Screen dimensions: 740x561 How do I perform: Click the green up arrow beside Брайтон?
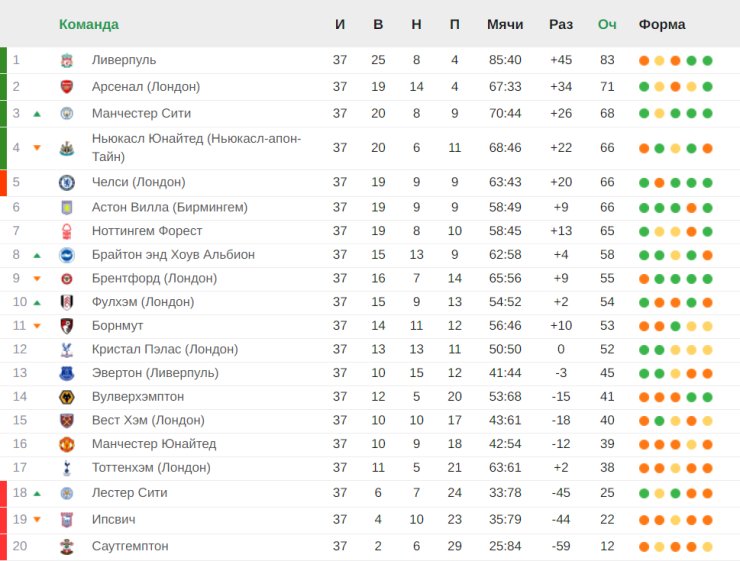[x=37, y=255]
